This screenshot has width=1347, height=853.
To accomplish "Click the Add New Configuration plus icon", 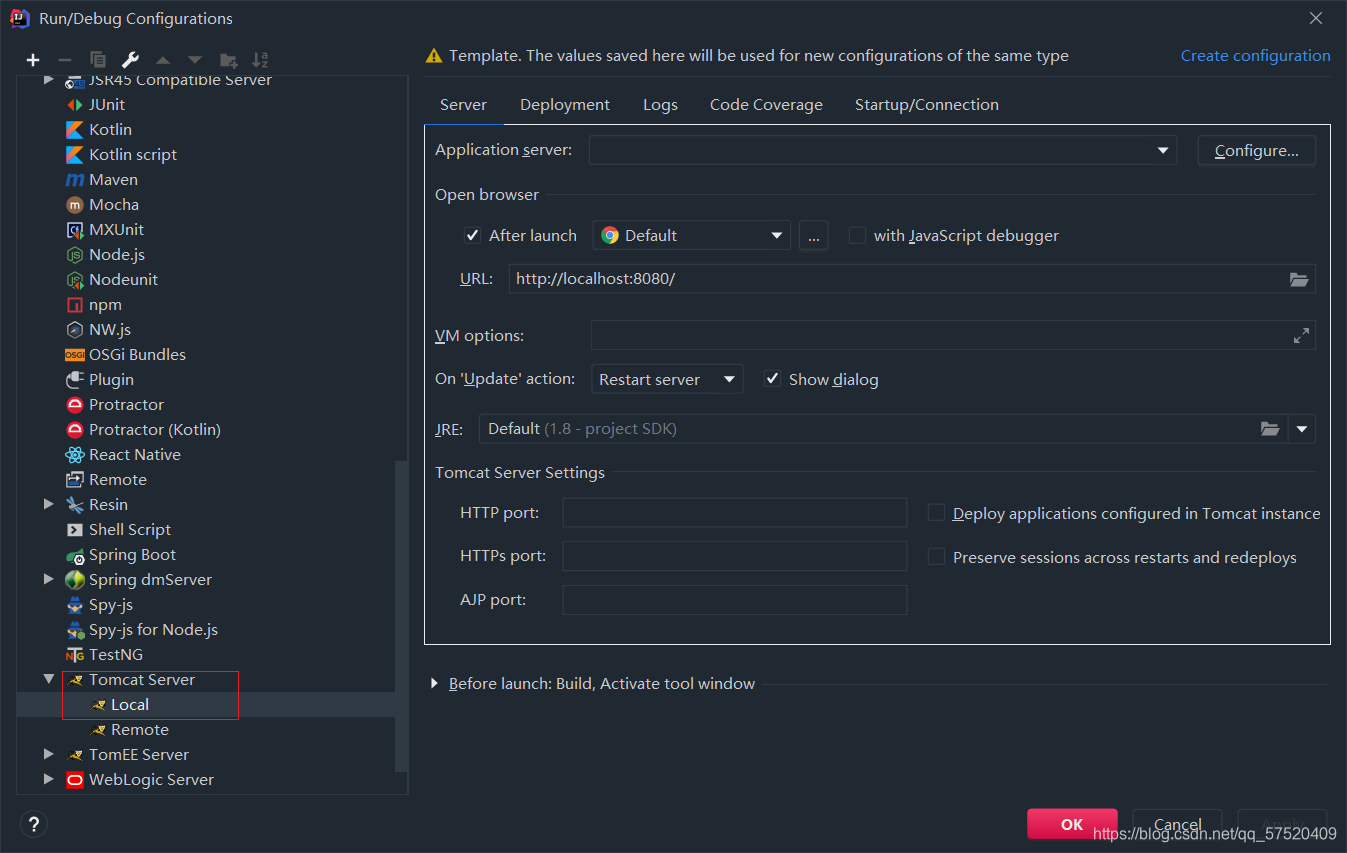I will (33, 60).
